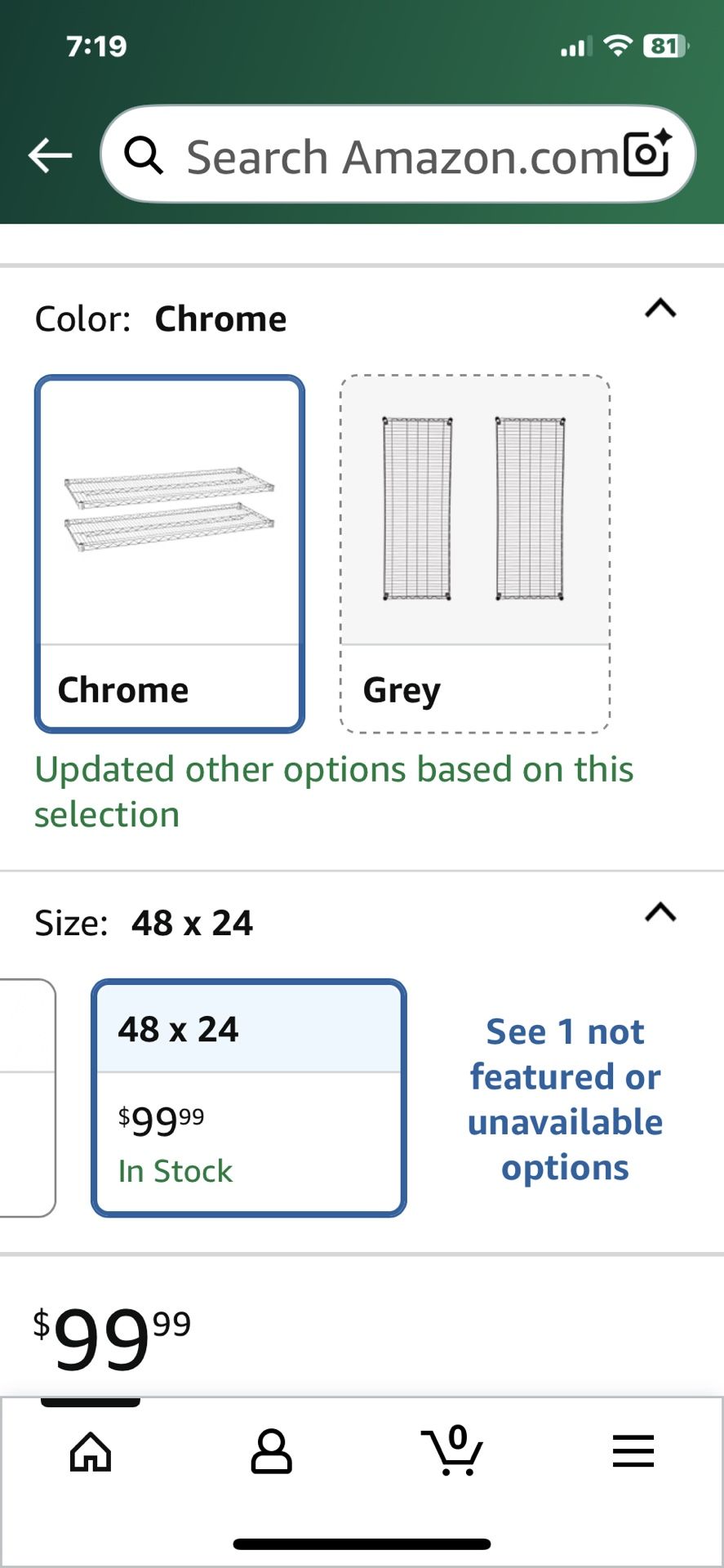Screen dimensions: 724x1568
Task: Select the 48 x 24 size option
Action: pyautogui.click(x=248, y=1098)
